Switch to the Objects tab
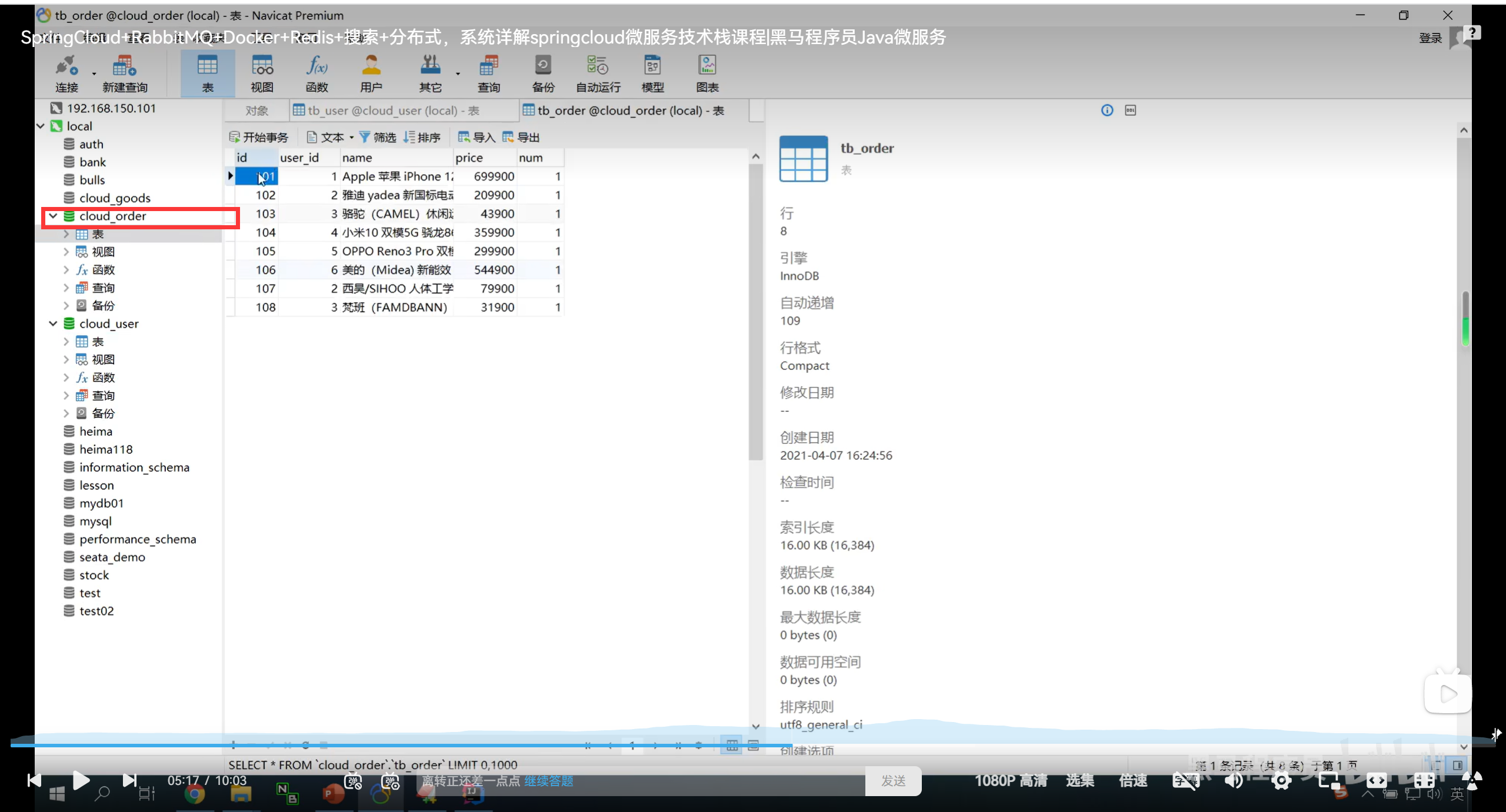Image resolution: width=1506 pixels, height=812 pixels. pos(256,111)
